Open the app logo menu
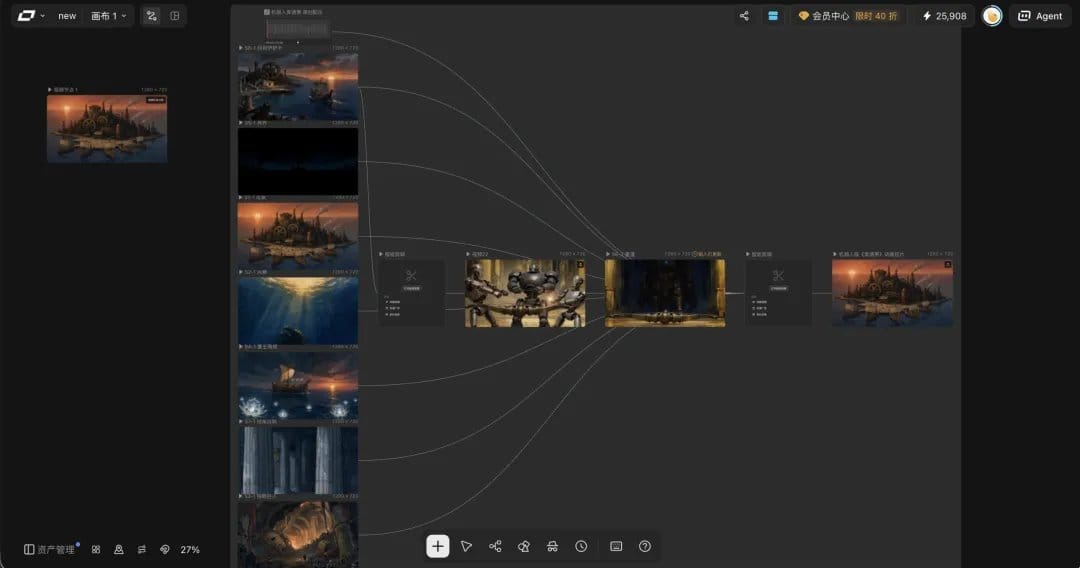The height and width of the screenshot is (568, 1080). click(31, 15)
